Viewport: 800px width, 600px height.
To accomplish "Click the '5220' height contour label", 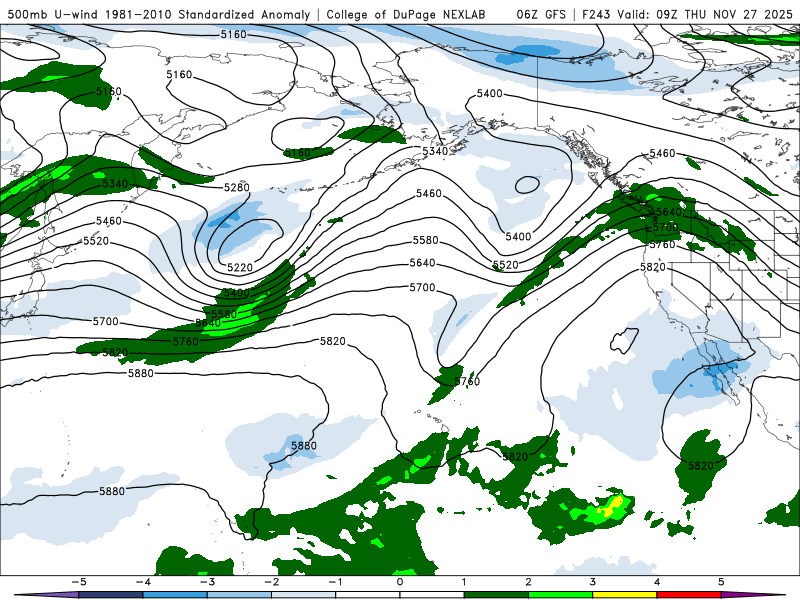I will pyautogui.click(x=240, y=267).
